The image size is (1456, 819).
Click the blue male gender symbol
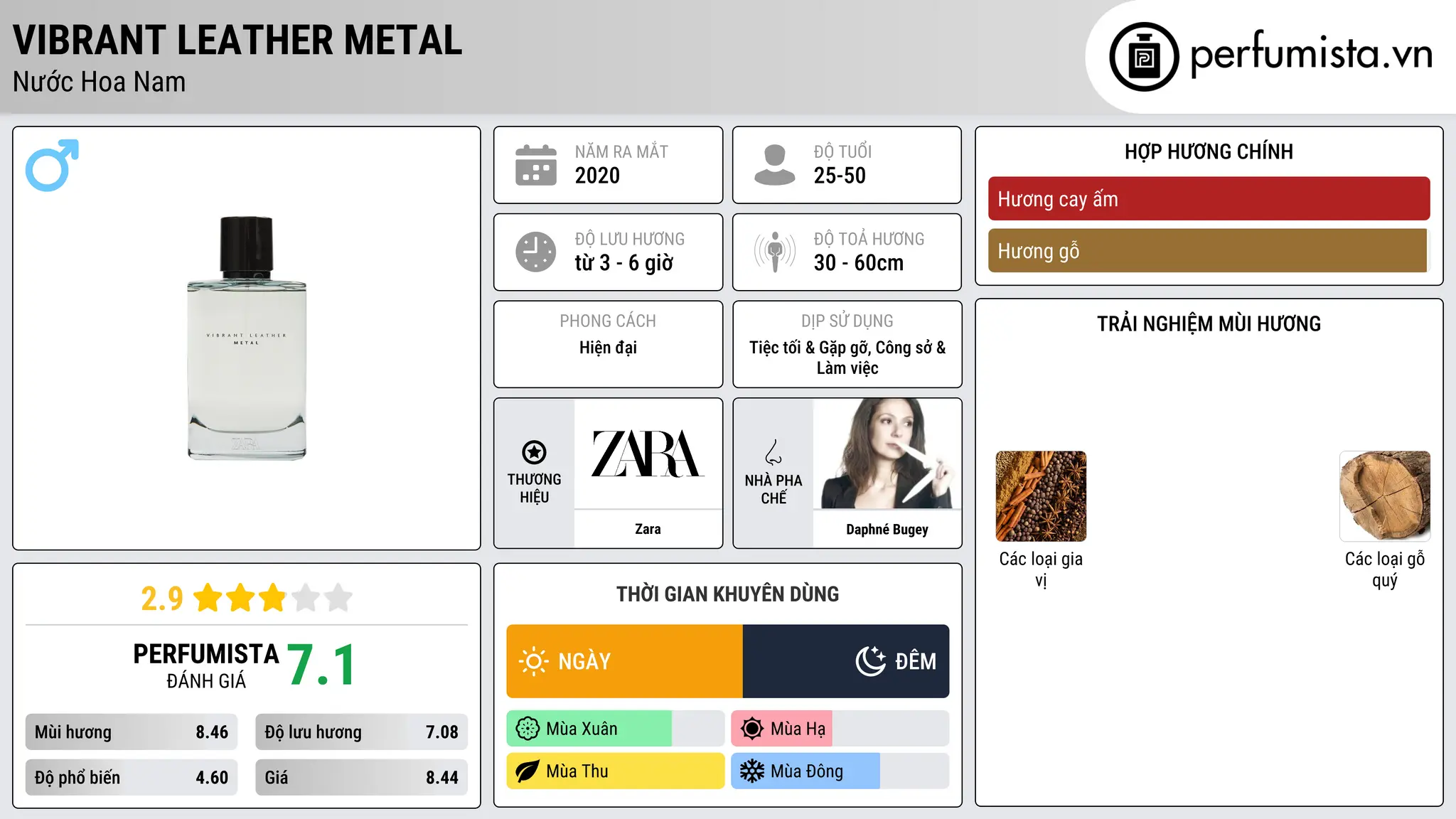pos(52,165)
